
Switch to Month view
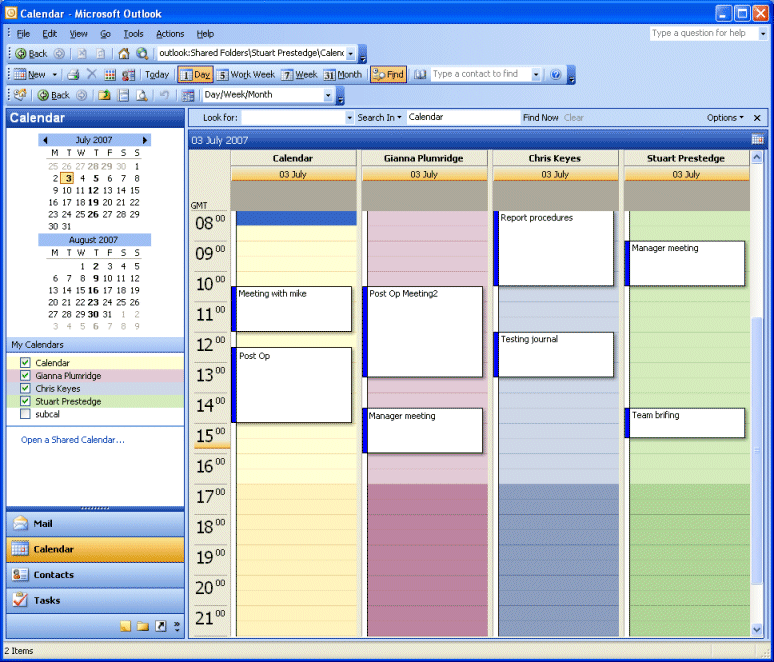(x=343, y=75)
